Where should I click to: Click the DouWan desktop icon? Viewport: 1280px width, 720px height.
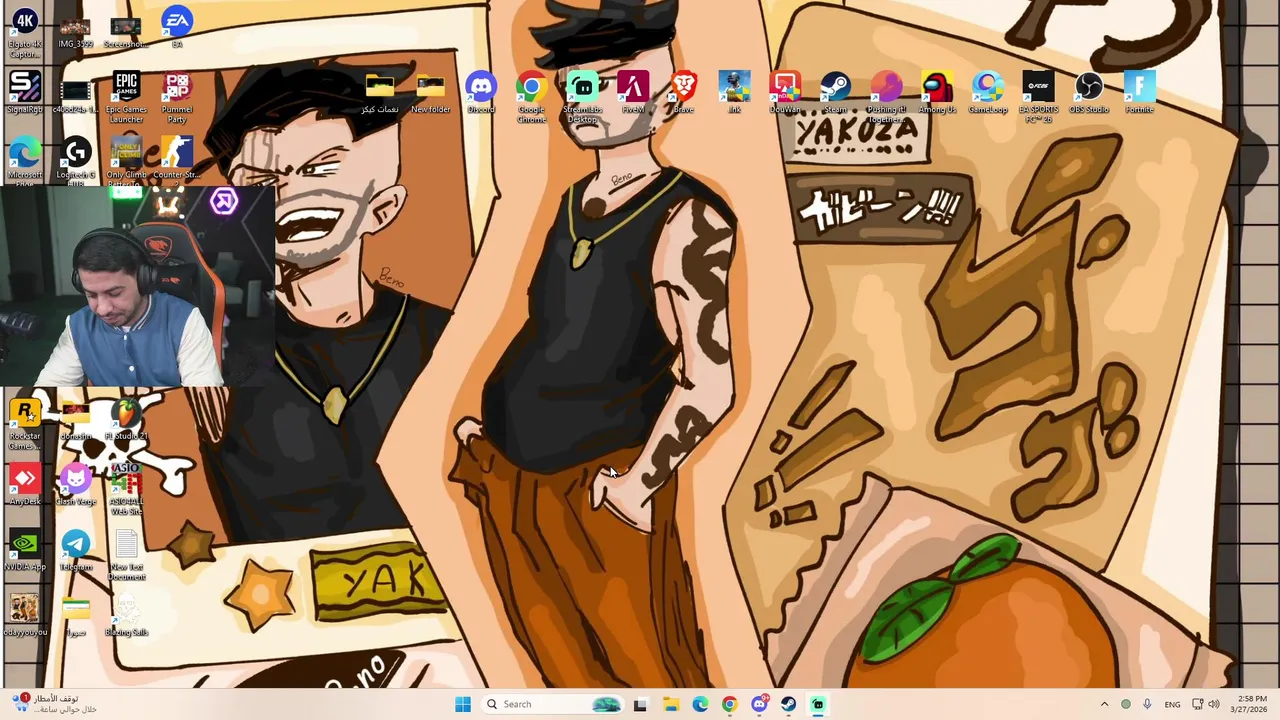[785, 93]
